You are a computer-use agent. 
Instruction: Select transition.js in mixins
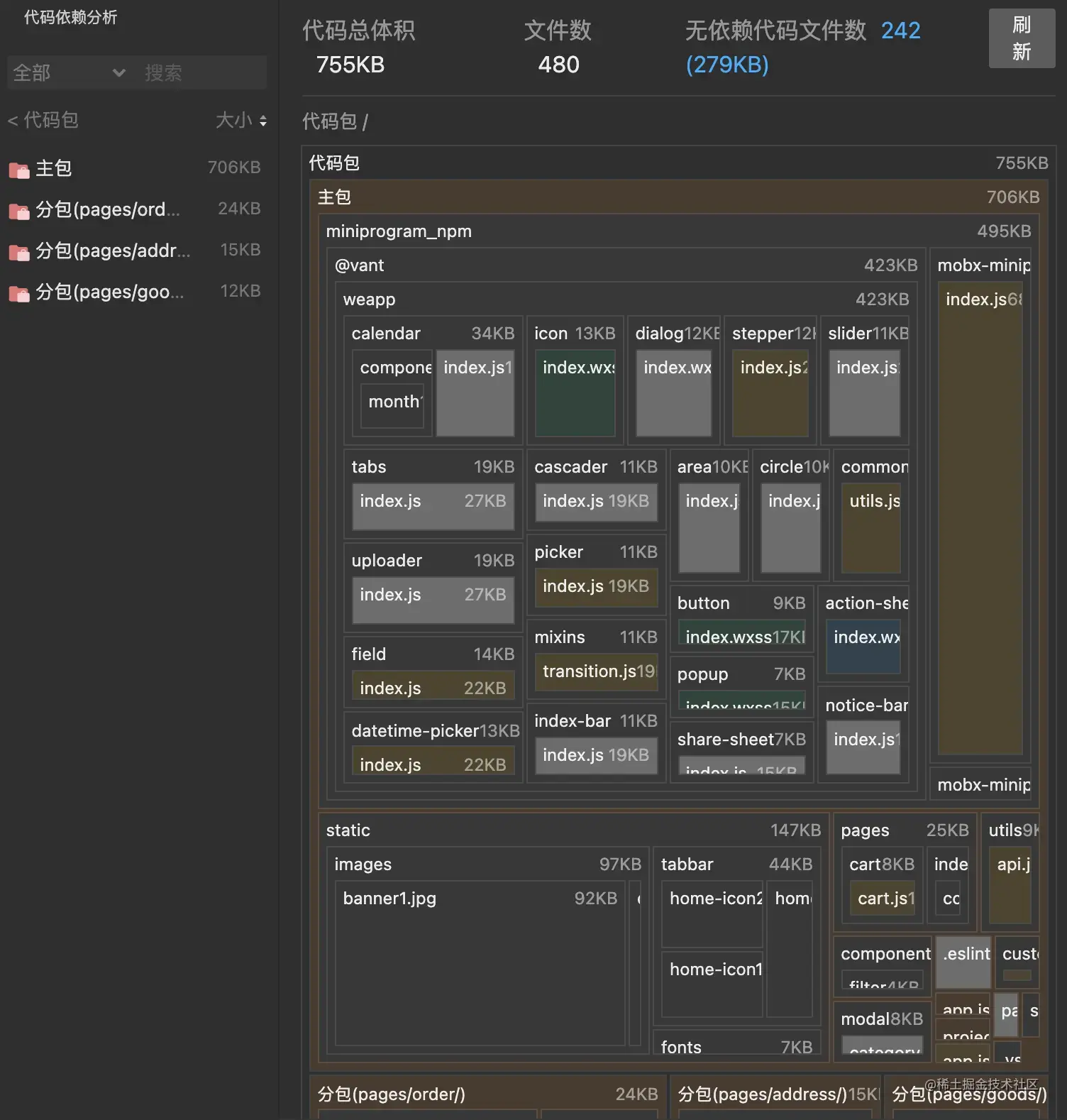(x=596, y=674)
